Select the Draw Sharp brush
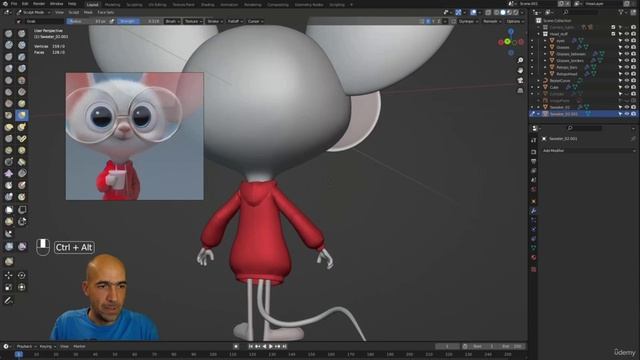The image size is (640, 360). click(22, 33)
